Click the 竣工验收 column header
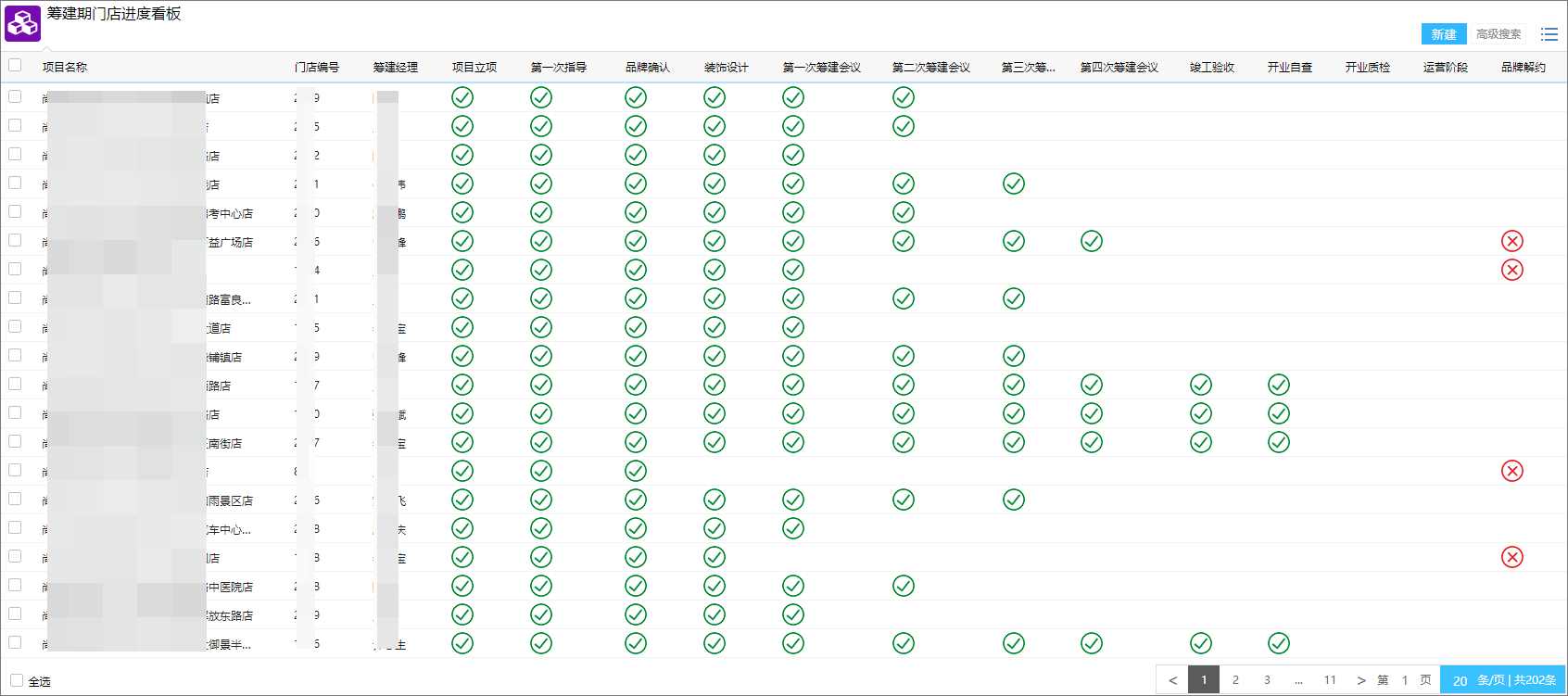Image resolution: width=1568 pixels, height=696 pixels. click(x=1212, y=67)
